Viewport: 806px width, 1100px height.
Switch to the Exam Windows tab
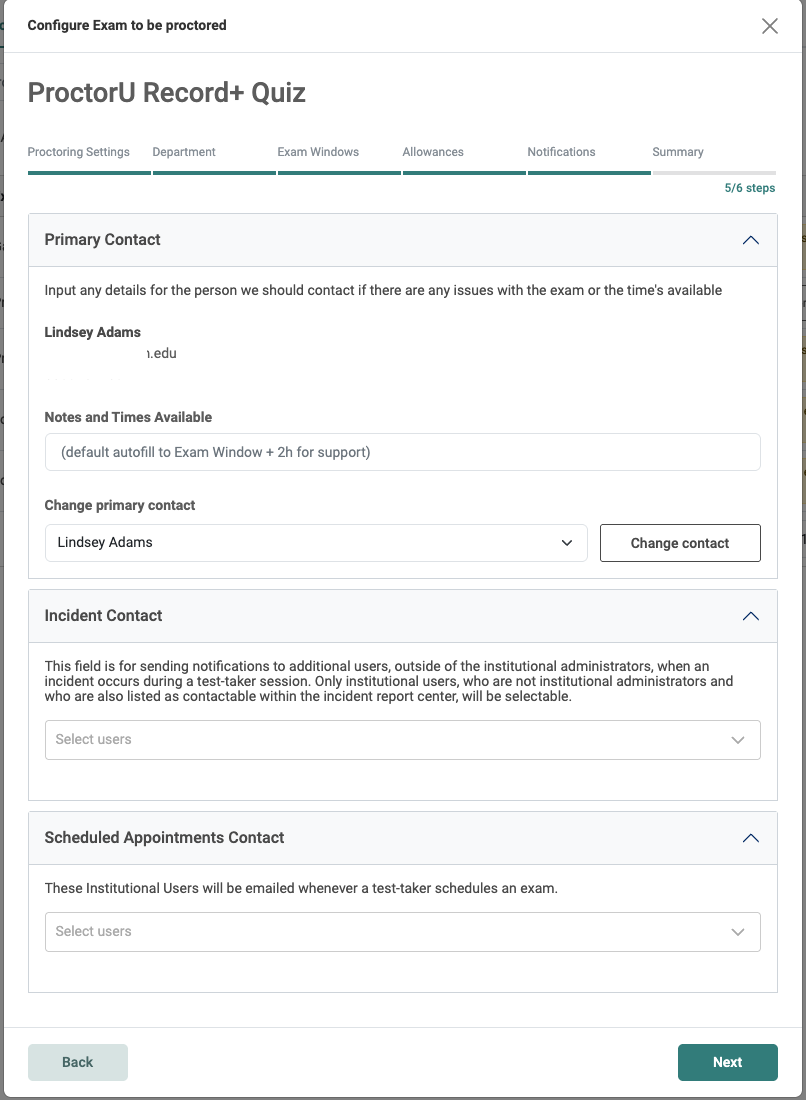pyautogui.click(x=318, y=152)
